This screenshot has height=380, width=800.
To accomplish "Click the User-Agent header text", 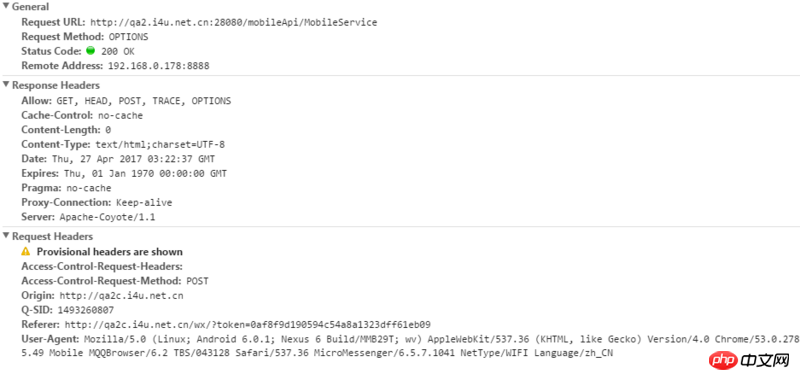I will click(x=408, y=346).
